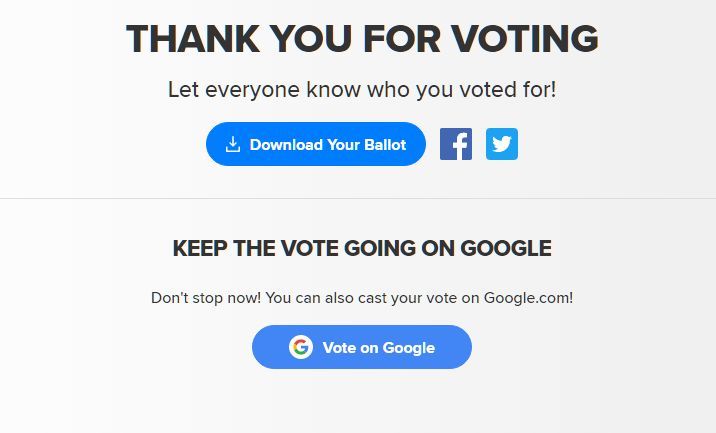Share your vote on Facebook

456,144
